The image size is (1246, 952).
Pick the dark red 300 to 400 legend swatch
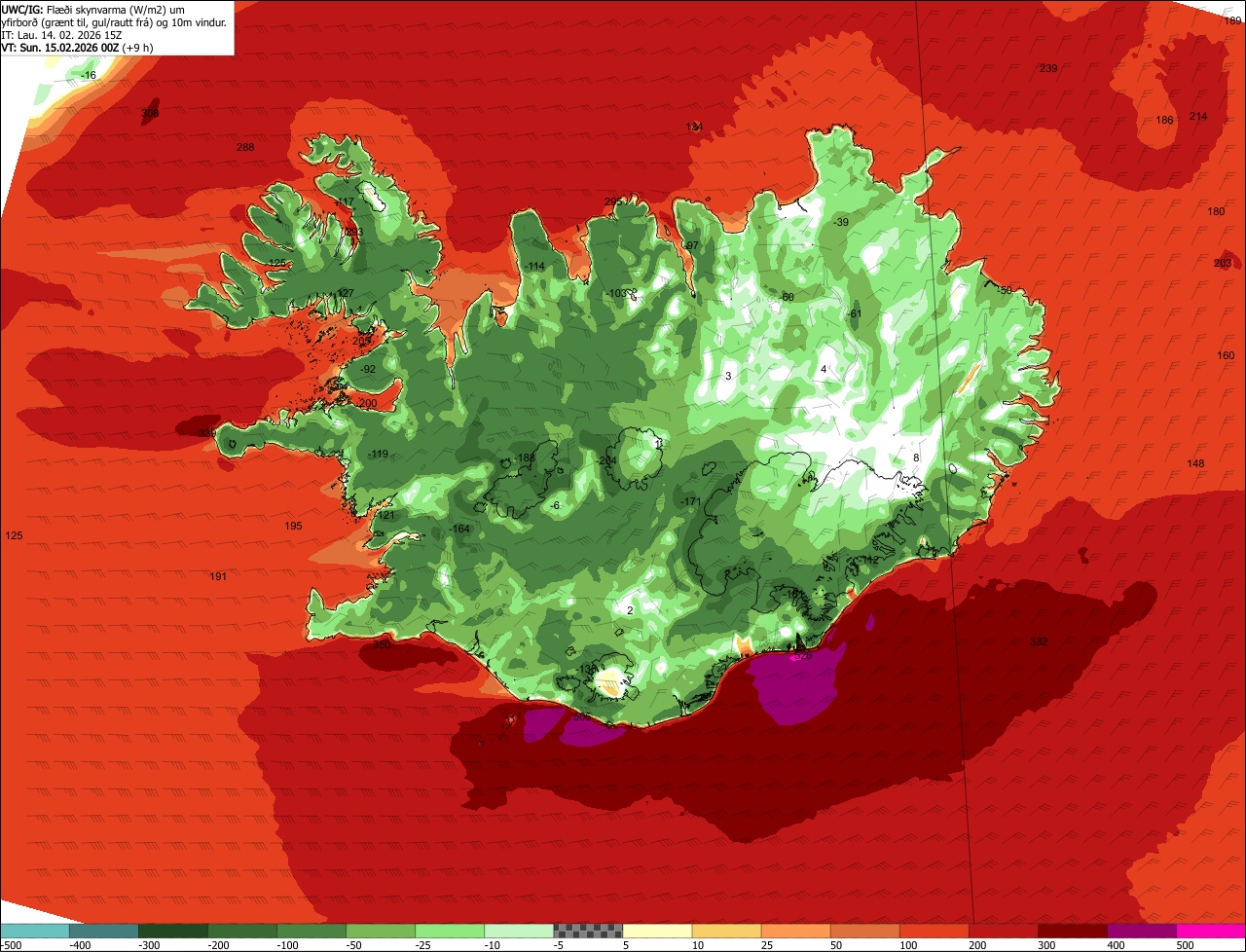(x=1073, y=930)
